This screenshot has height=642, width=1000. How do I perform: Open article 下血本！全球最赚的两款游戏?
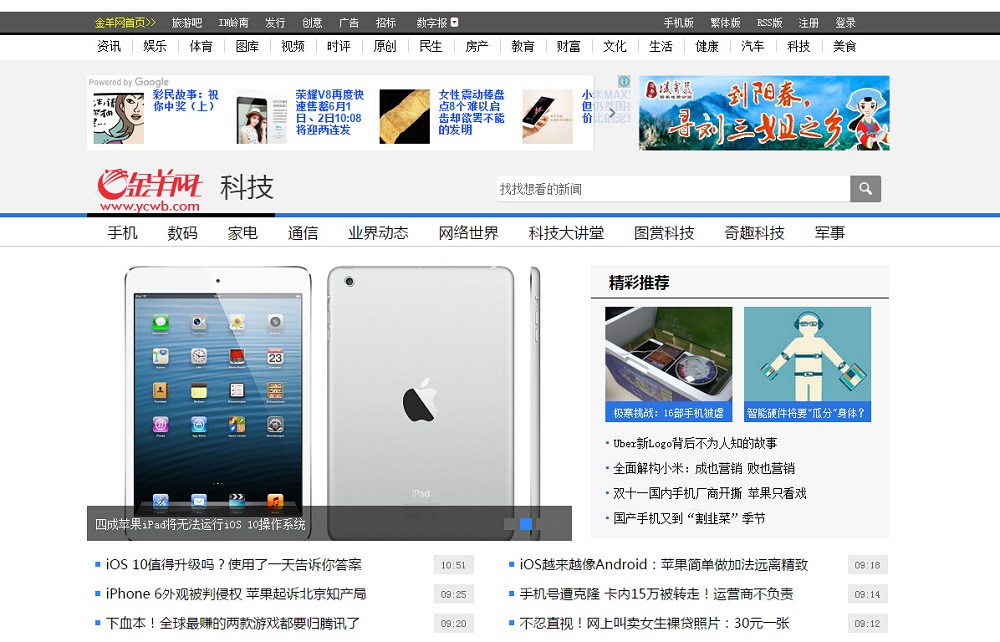[x=233, y=623]
